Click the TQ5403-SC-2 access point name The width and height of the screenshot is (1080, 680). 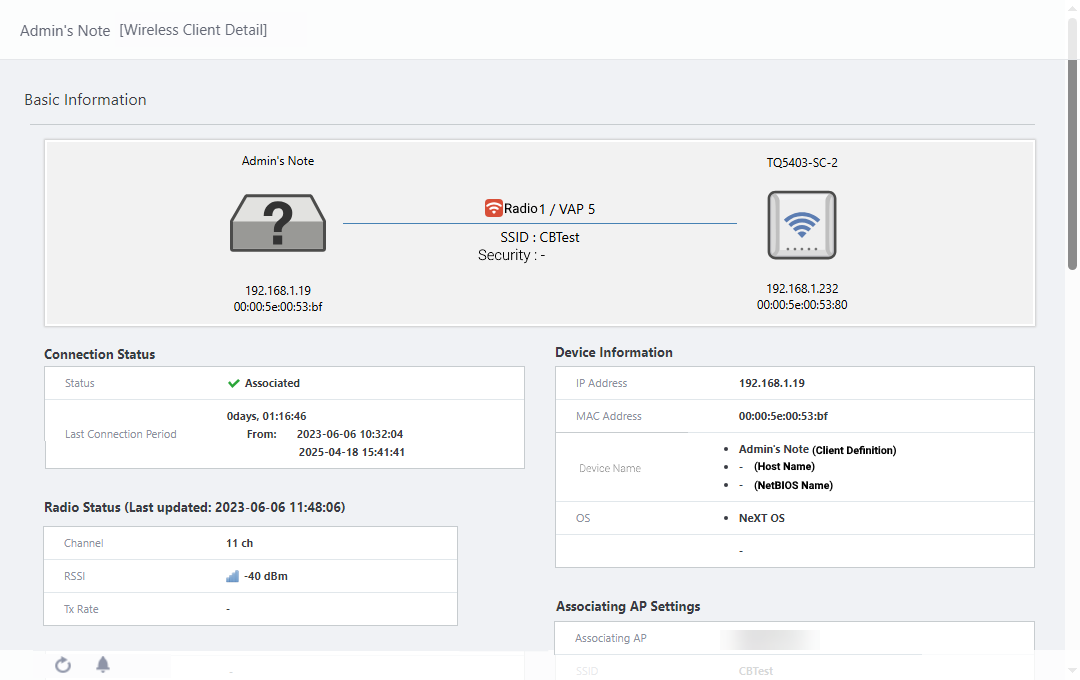pyautogui.click(x=801, y=162)
